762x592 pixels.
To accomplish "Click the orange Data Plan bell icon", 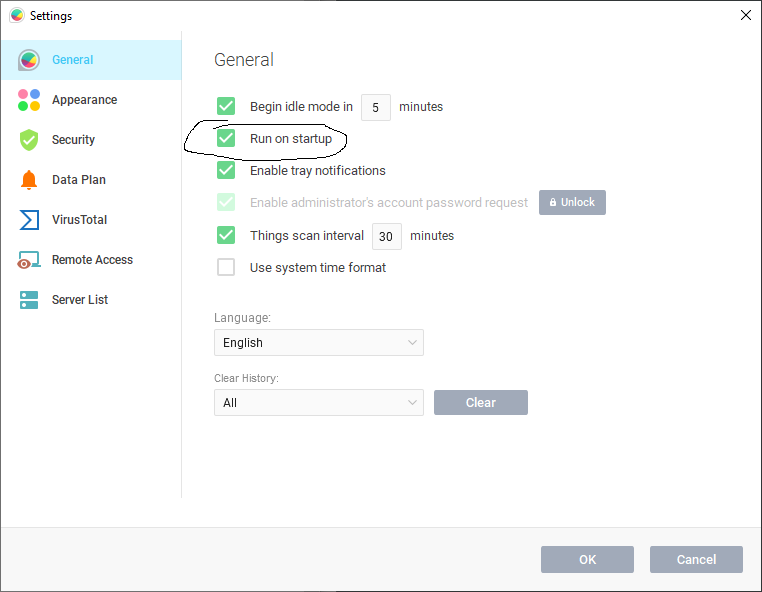I will [x=29, y=180].
